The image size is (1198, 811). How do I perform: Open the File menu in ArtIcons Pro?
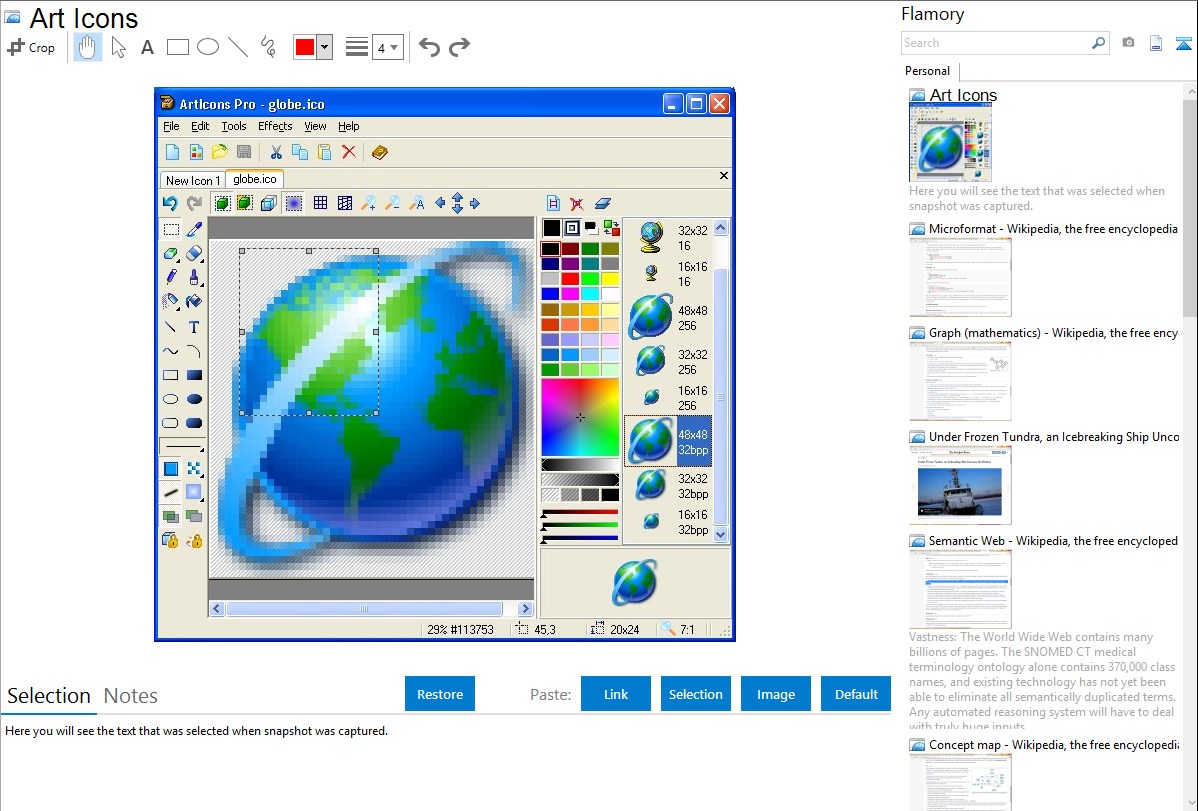click(x=171, y=126)
